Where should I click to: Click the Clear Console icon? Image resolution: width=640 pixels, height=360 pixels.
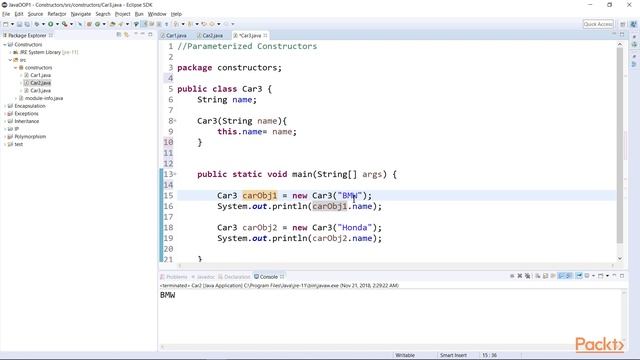538,276
